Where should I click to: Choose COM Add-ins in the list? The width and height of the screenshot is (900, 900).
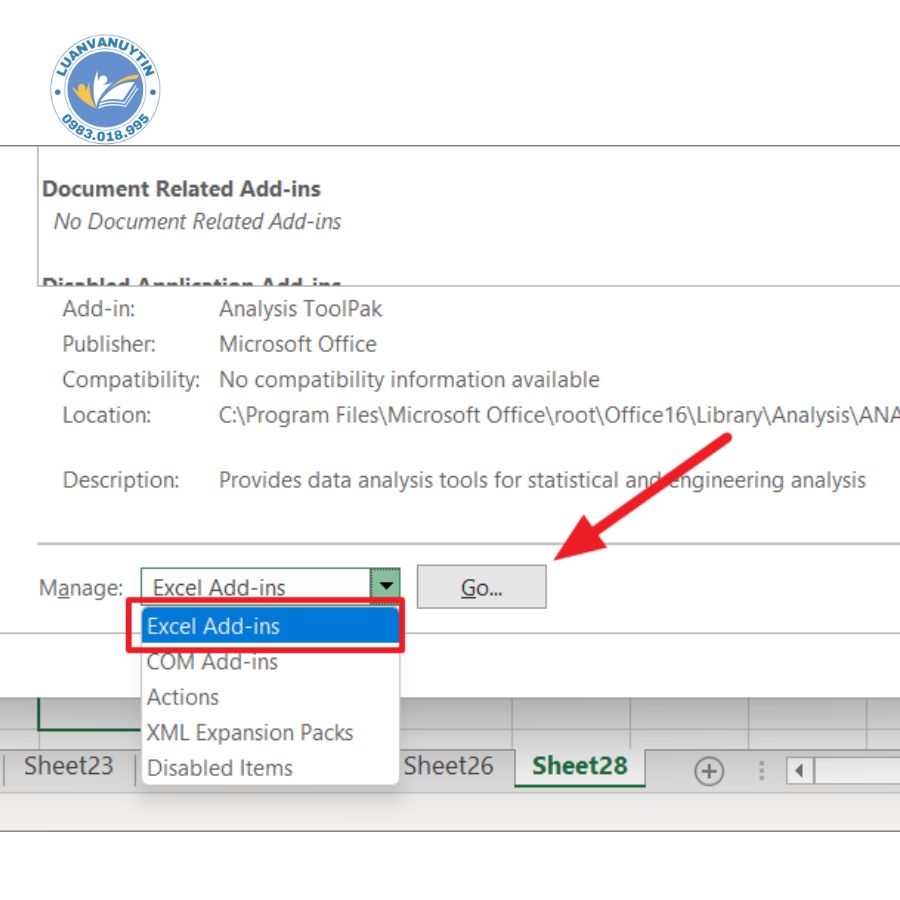[x=212, y=662]
